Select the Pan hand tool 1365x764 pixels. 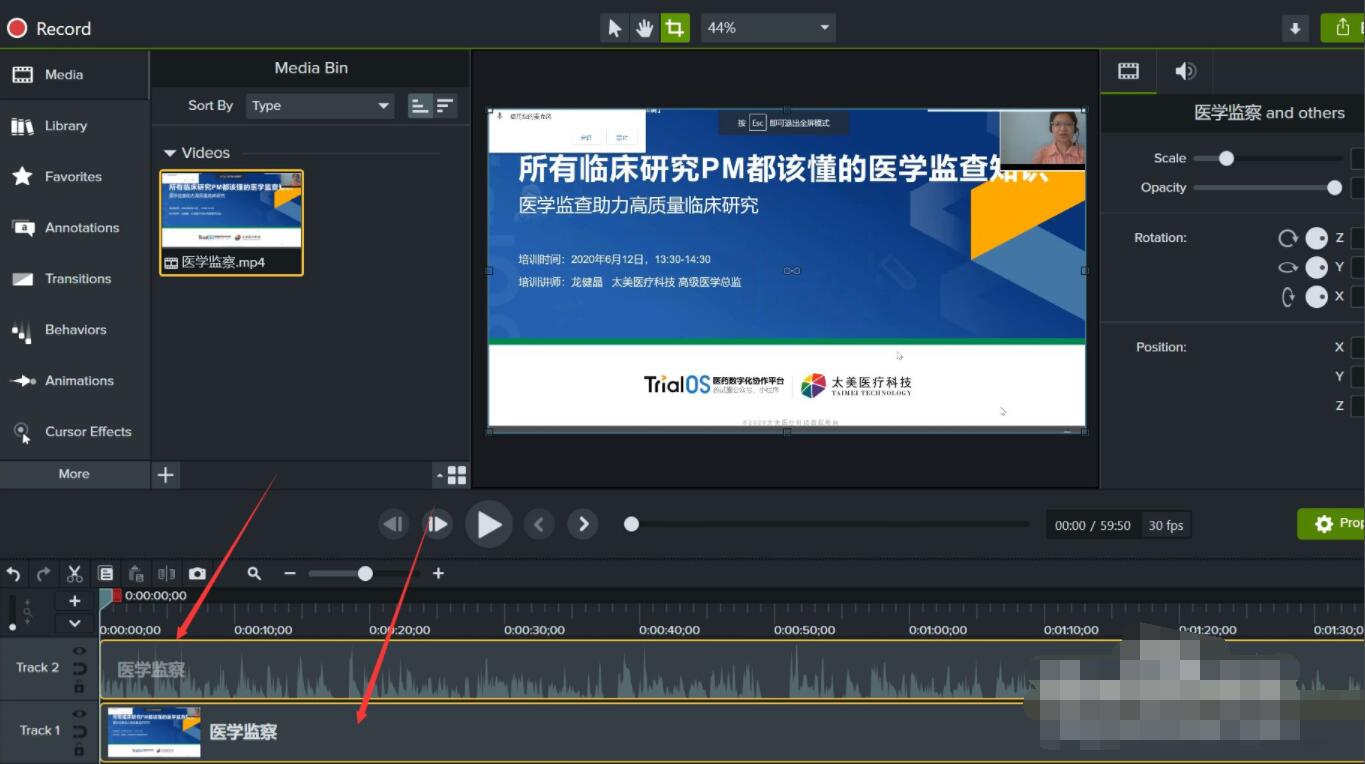point(645,27)
